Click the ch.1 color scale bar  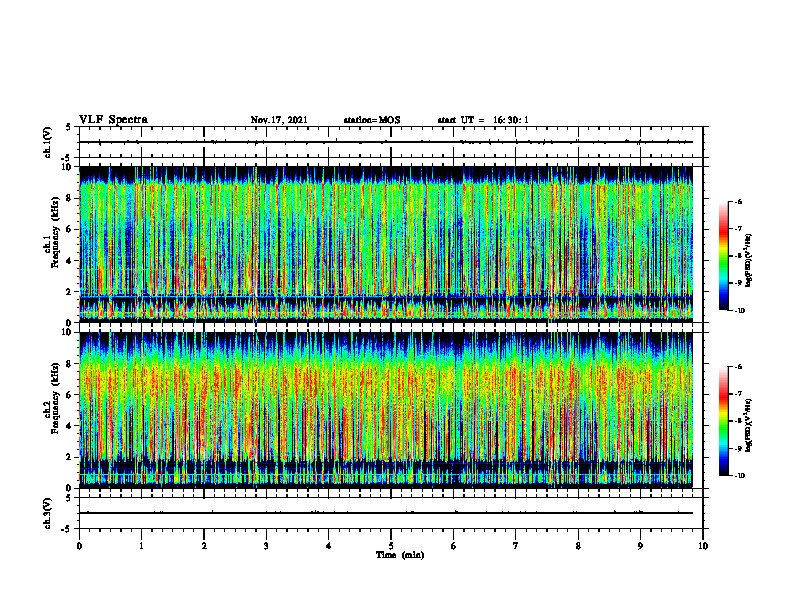click(x=723, y=256)
